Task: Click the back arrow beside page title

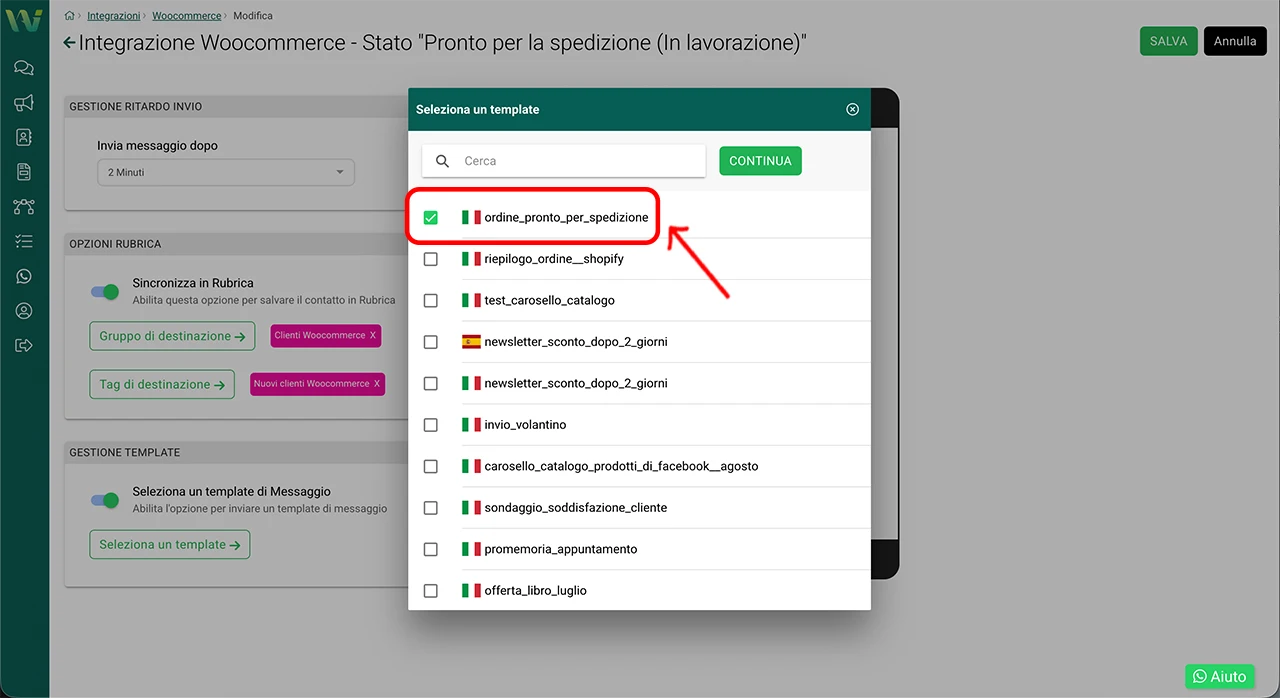Action: point(68,43)
